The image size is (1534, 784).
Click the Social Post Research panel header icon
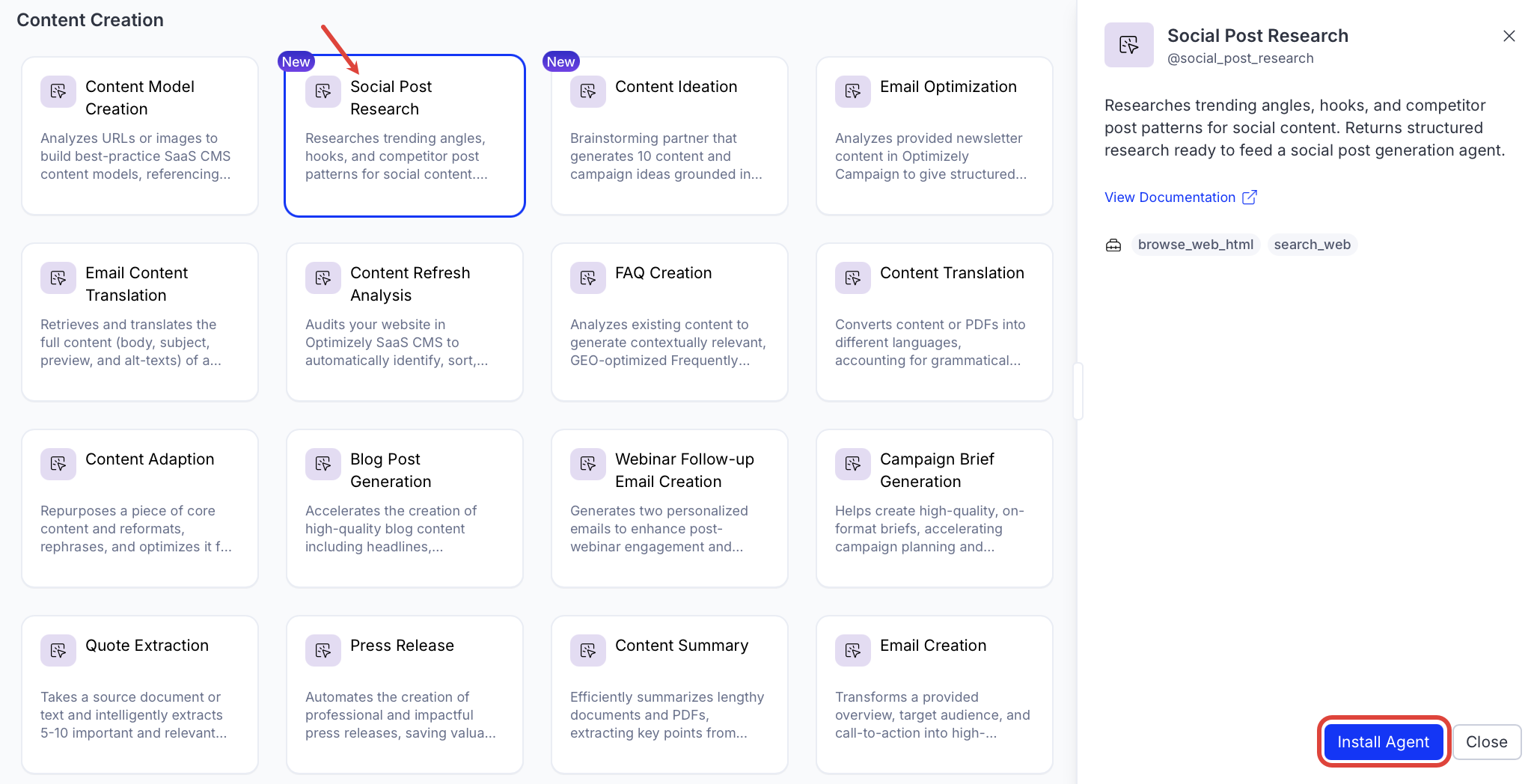(x=1128, y=45)
